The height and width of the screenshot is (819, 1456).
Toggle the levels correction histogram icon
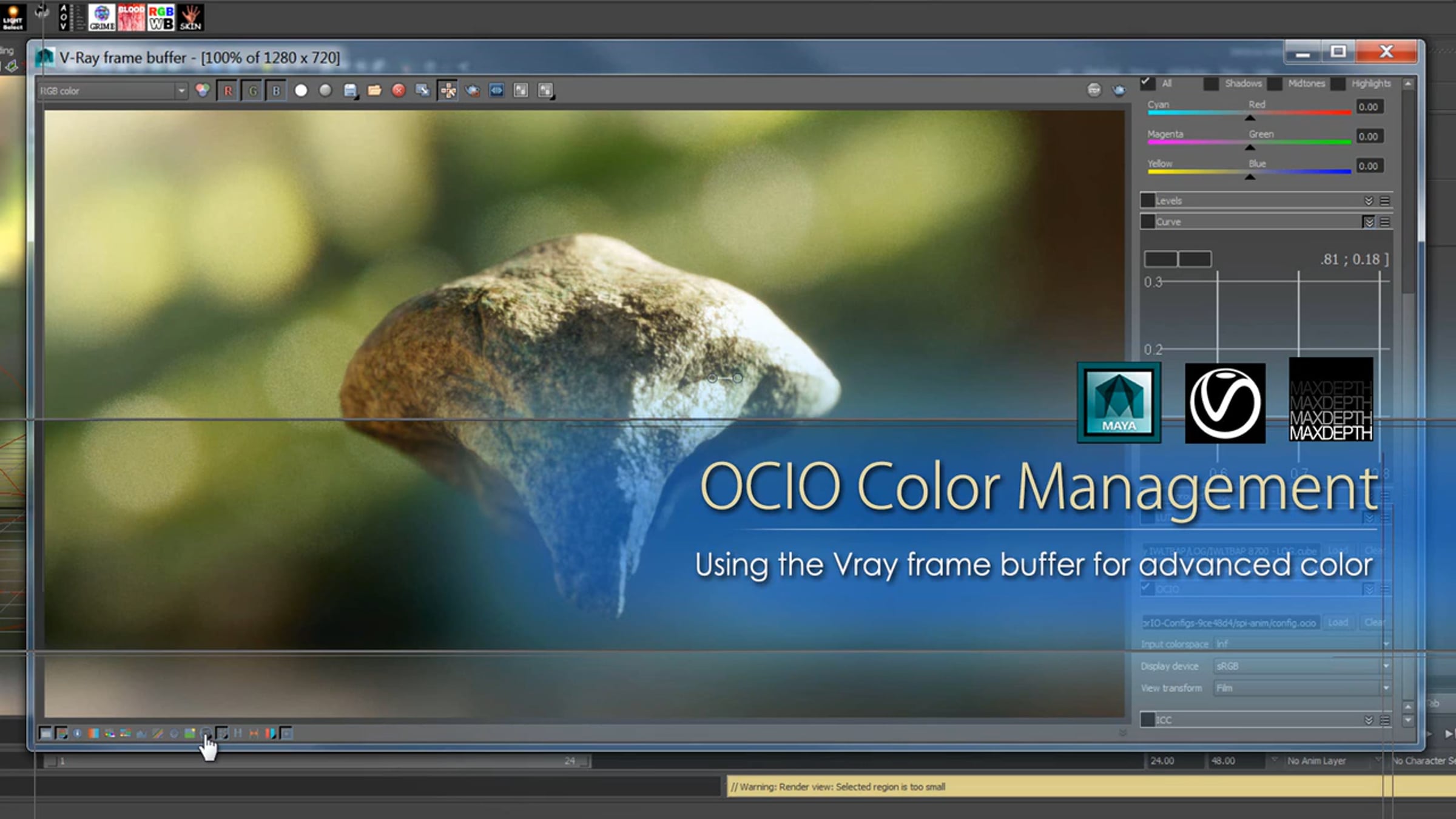point(142,733)
